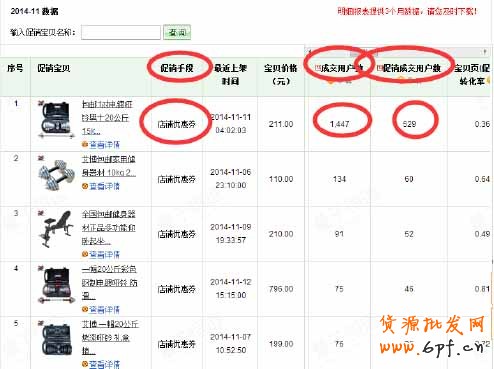Click 查看详情 link in row 5
The image size is (494, 369).
point(104,364)
